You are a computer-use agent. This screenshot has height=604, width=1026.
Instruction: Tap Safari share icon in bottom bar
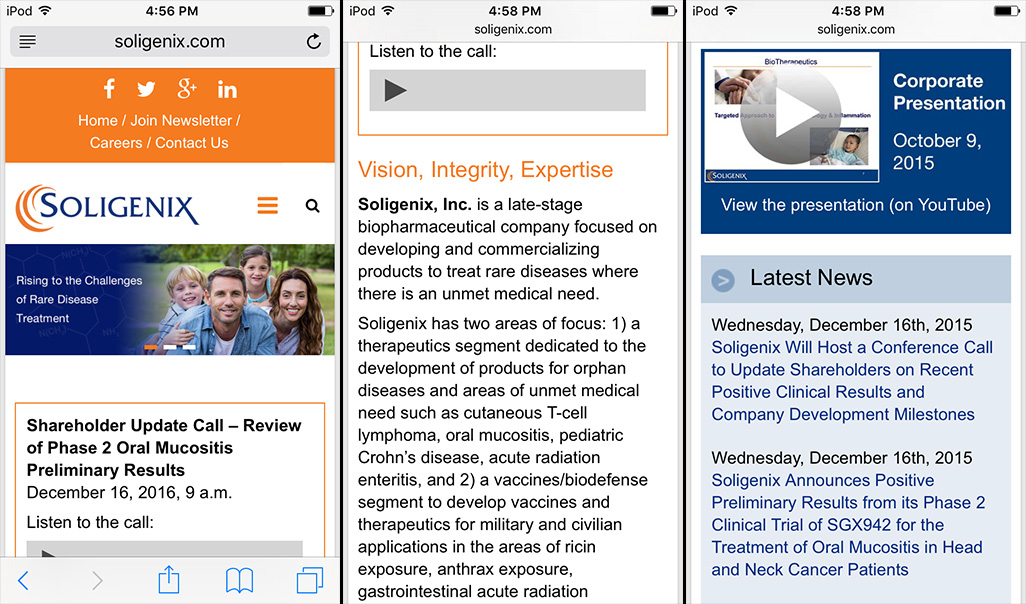[x=169, y=580]
